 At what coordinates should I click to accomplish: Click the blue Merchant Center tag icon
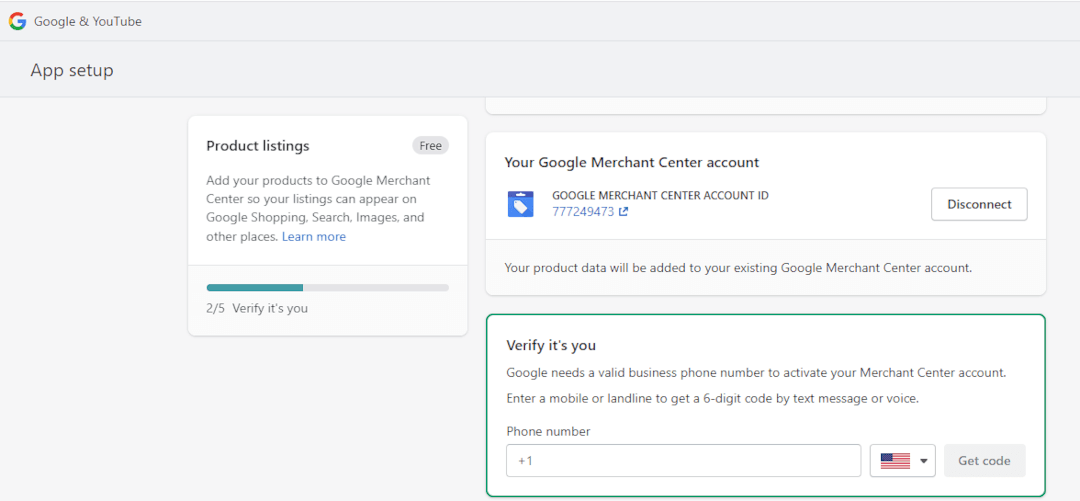coord(520,204)
